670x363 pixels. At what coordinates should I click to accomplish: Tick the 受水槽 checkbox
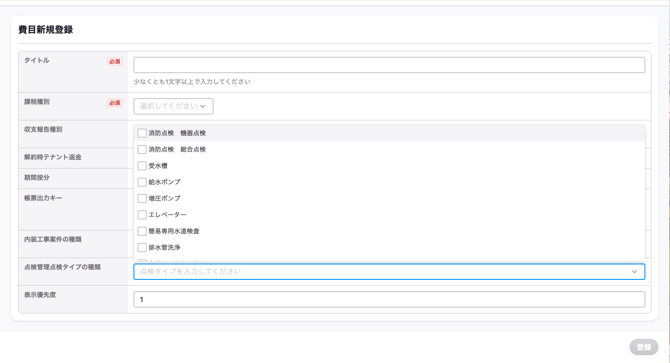[x=142, y=166]
